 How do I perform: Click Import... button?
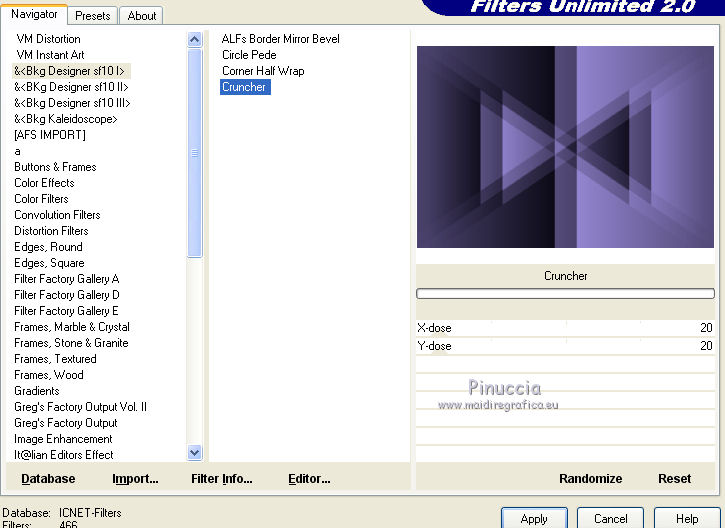coord(135,479)
